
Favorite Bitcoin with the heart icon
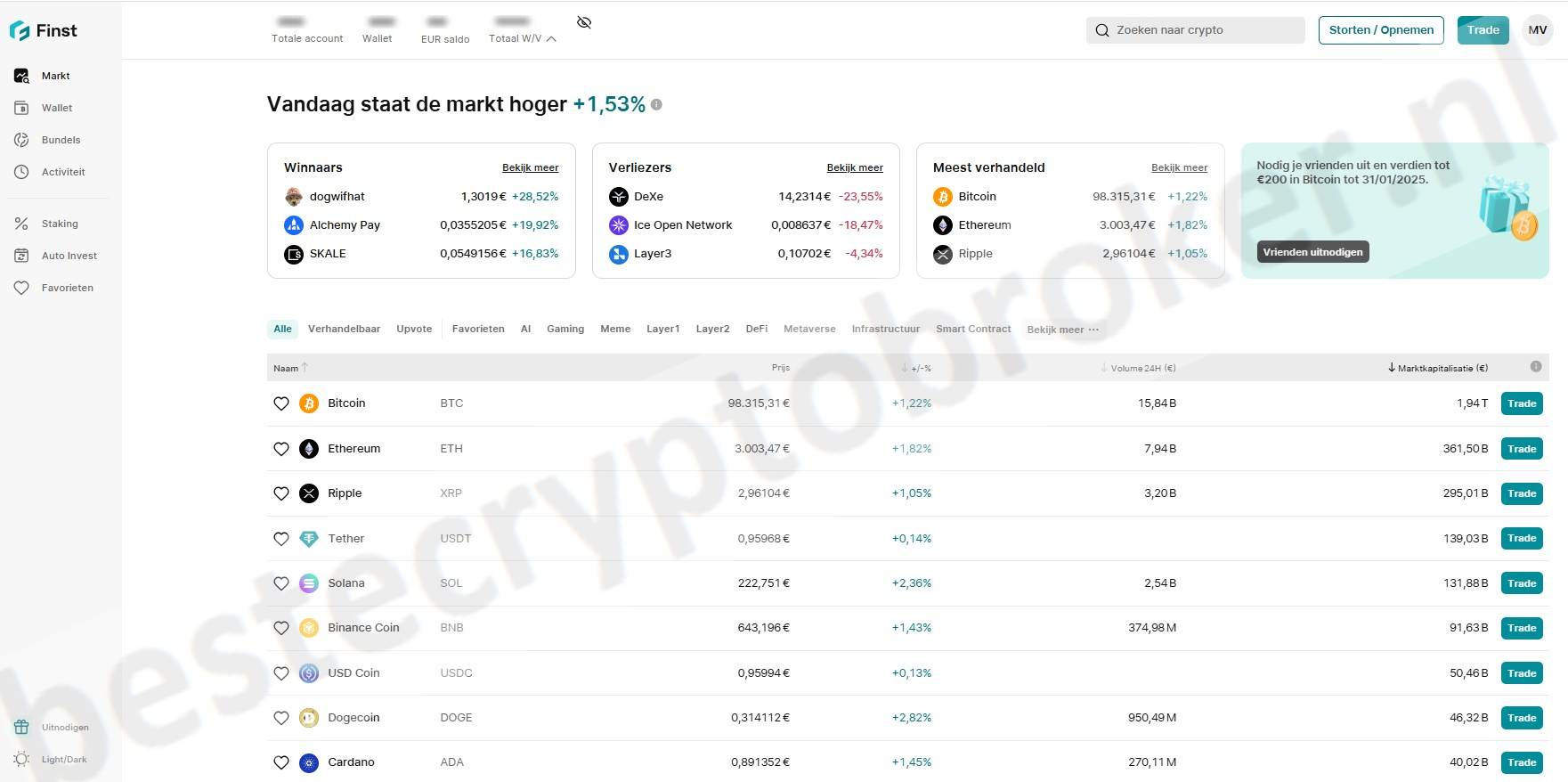tap(281, 403)
